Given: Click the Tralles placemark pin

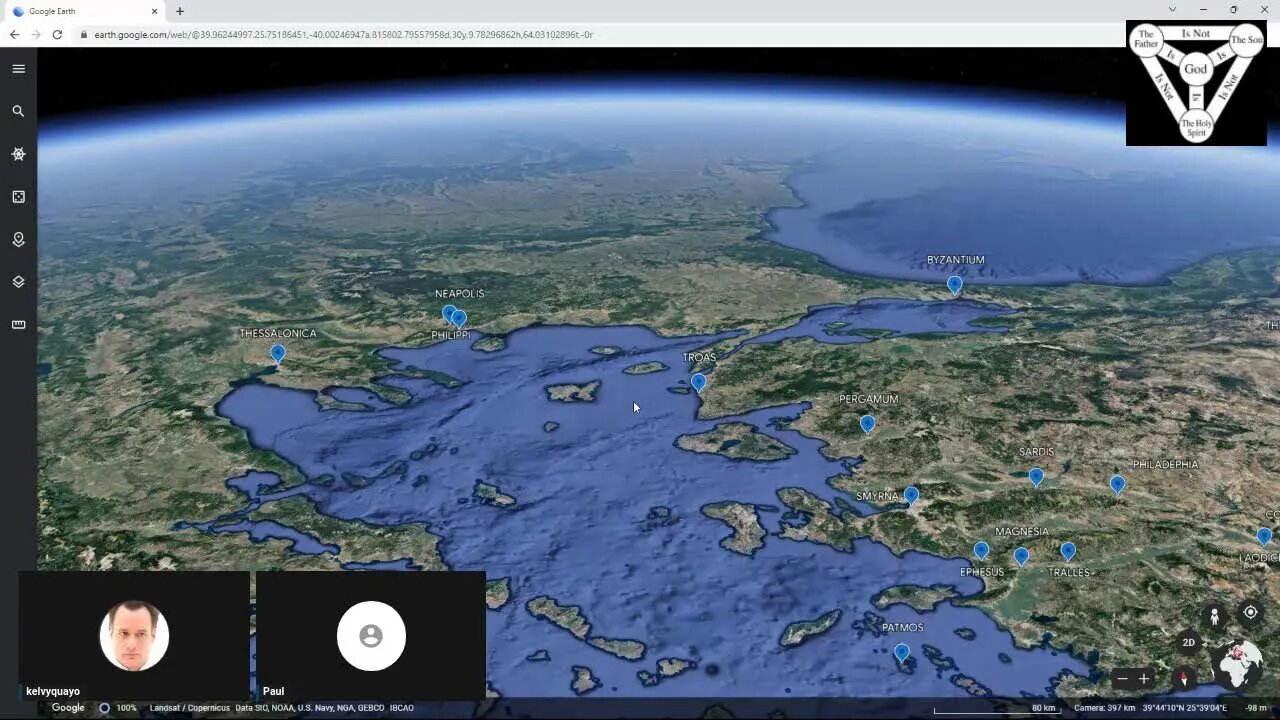Looking at the screenshot, I should click(x=1068, y=551).
